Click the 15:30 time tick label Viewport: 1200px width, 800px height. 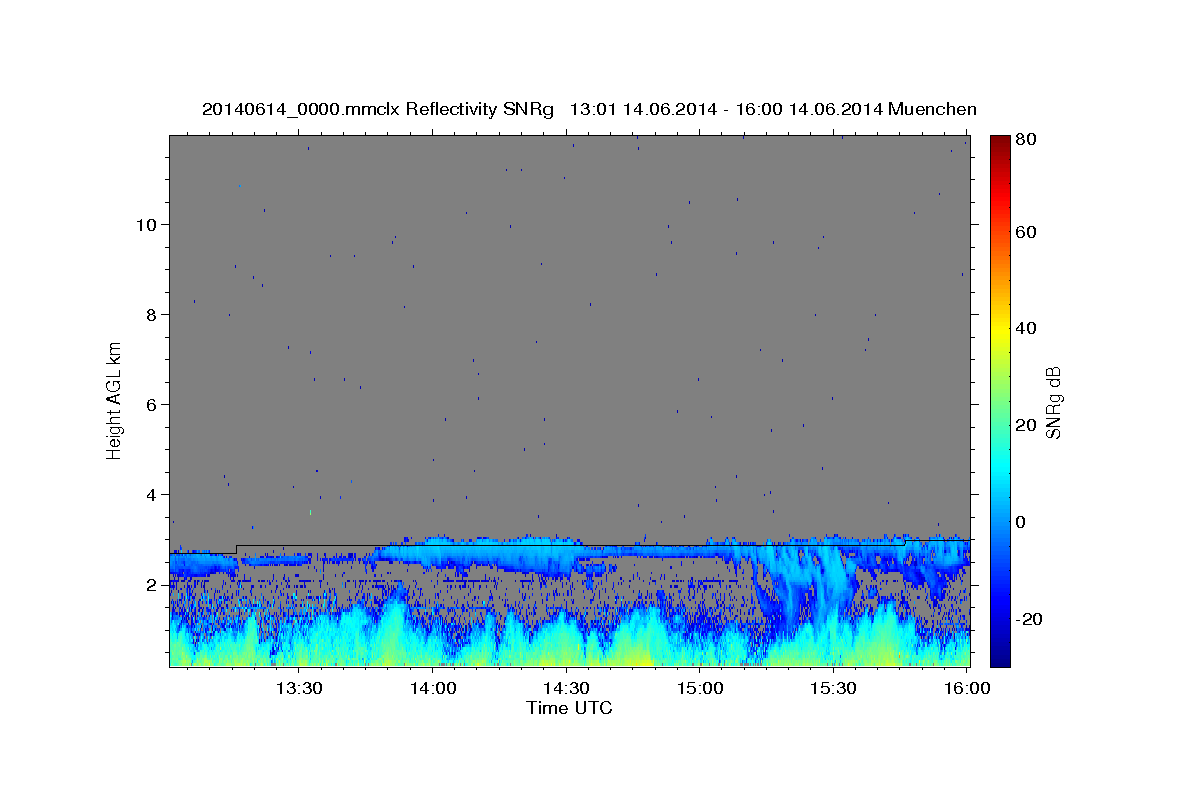pos(832,688)
